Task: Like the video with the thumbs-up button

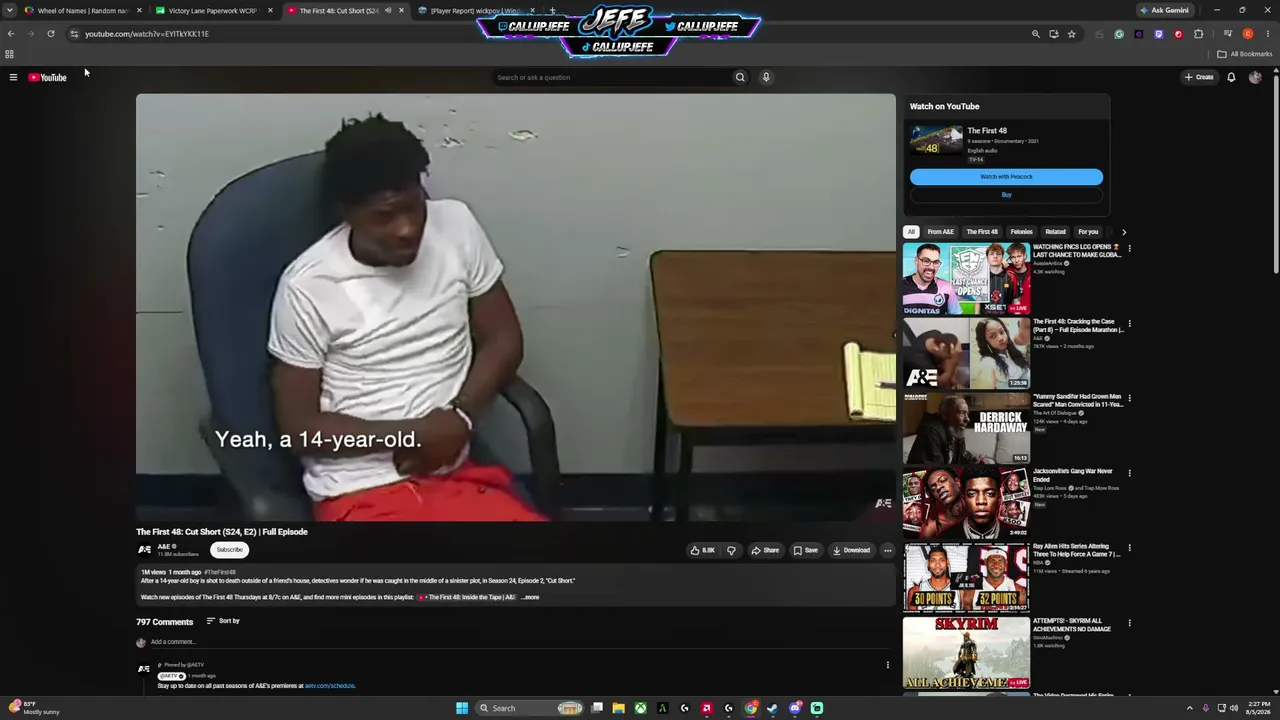Action: pyautogui.click(x=702, y=550)
